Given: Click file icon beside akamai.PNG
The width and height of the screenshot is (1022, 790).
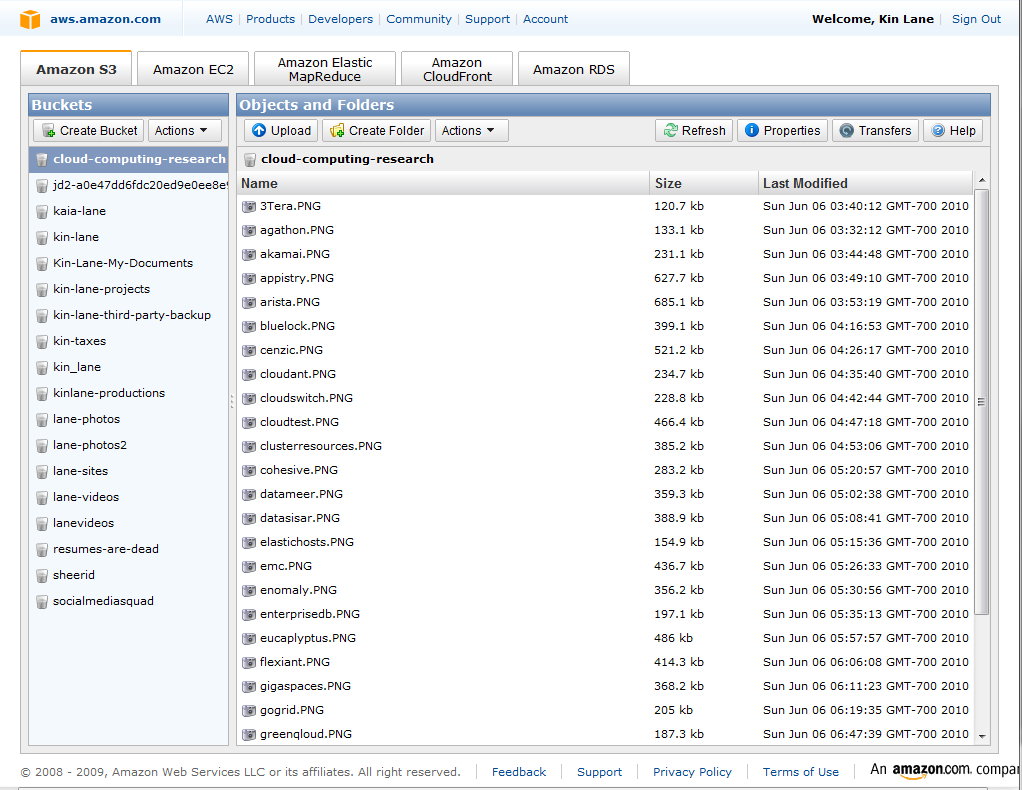Looking at the screenshot, I should [248, 255].
